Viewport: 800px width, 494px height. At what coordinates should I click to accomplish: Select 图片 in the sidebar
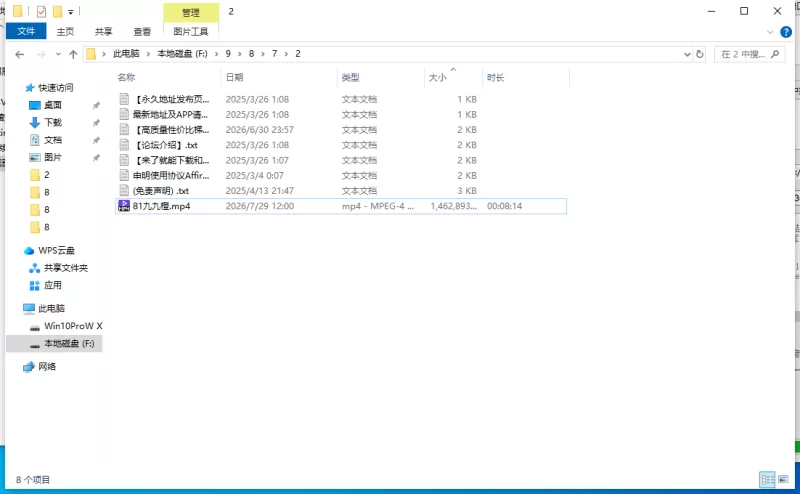pos(53,157)
